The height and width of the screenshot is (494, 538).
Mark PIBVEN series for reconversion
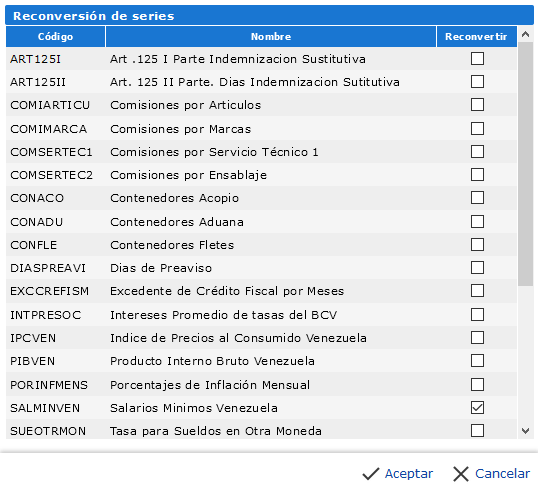[477, 361]
